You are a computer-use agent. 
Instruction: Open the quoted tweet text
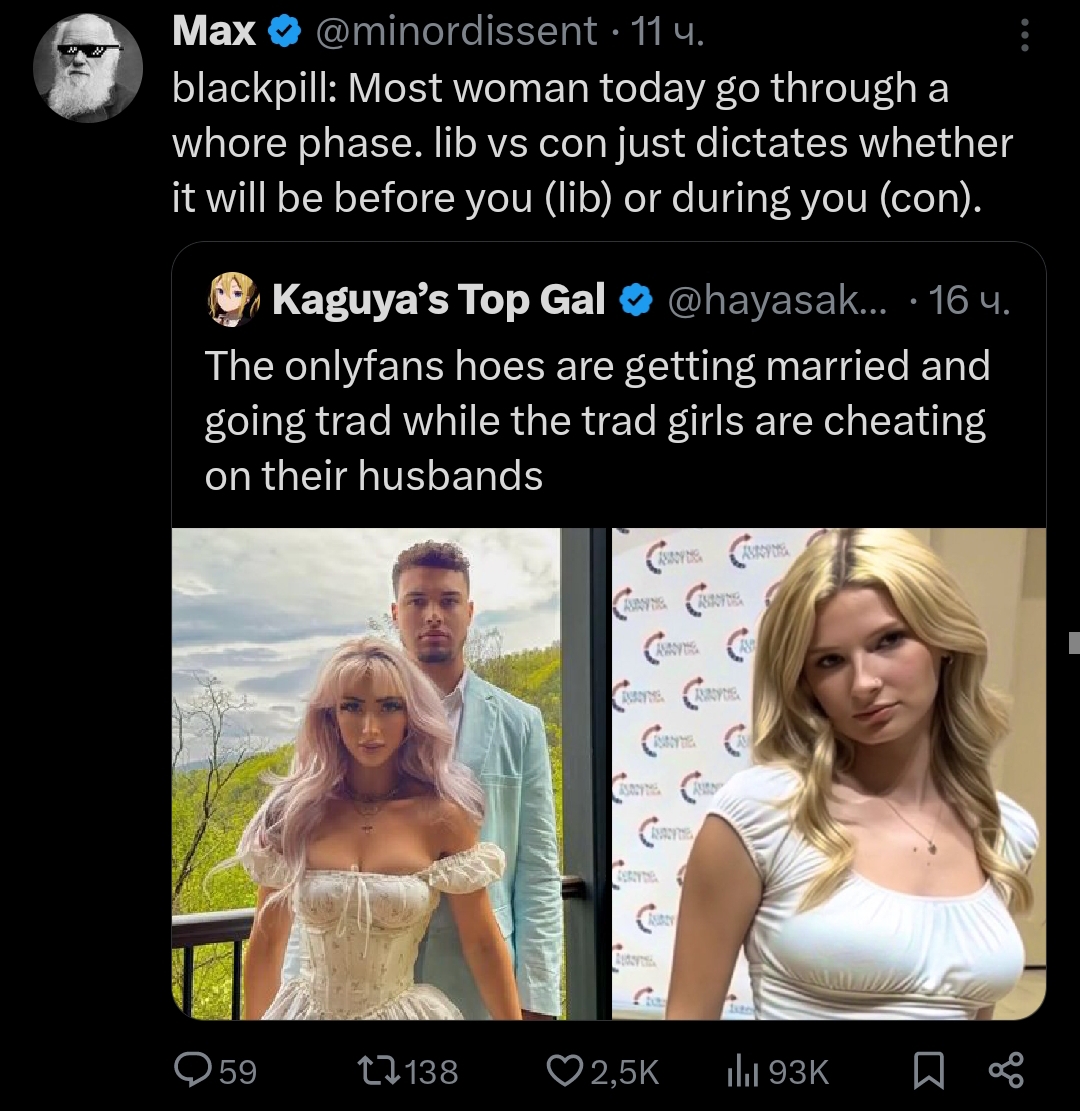tap(597, 420)
